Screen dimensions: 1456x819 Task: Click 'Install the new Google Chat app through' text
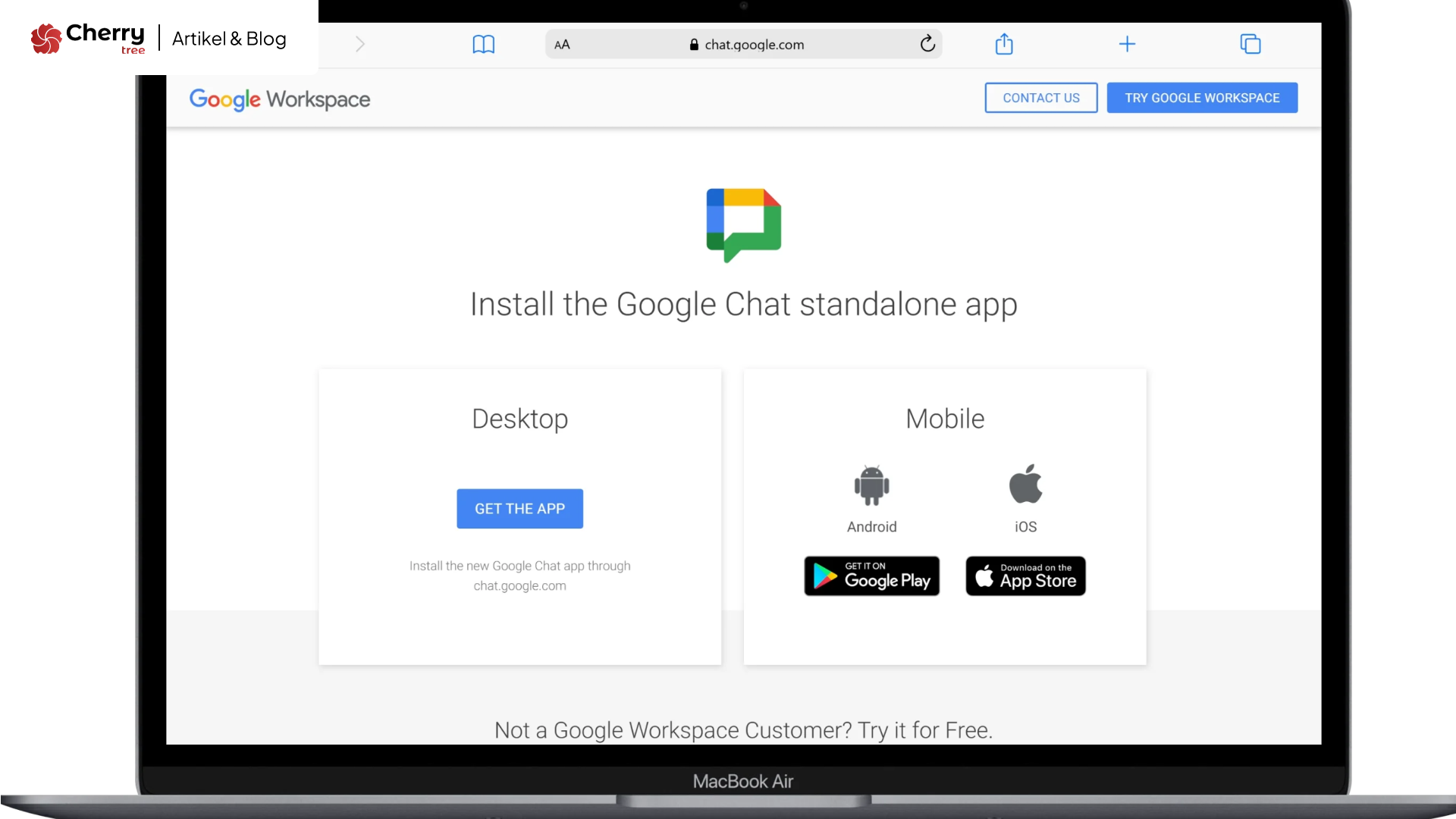(x=520, y=566)
